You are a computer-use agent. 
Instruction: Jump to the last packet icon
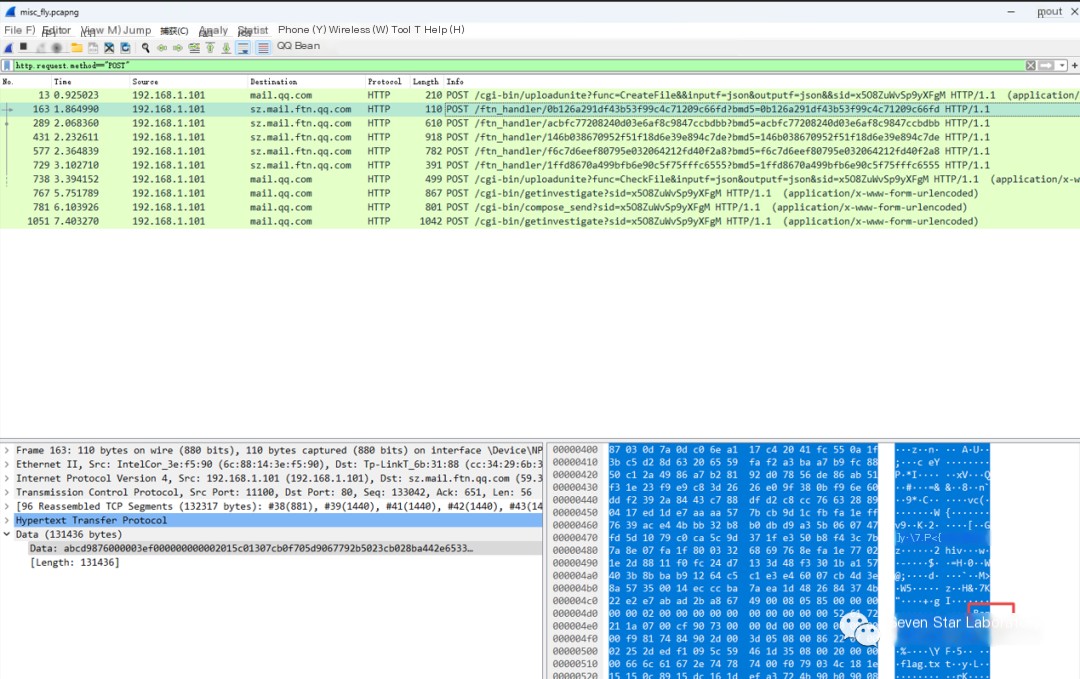(226, 48)
